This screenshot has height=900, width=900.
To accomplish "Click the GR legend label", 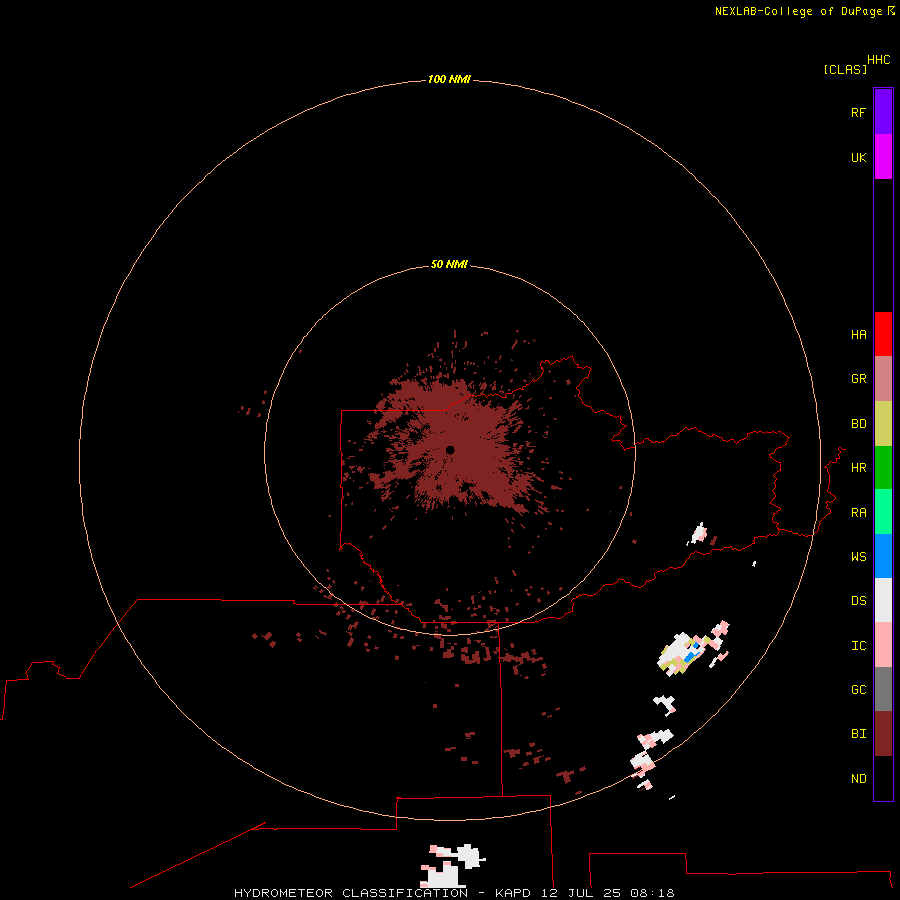I will (x=858, y=379).
